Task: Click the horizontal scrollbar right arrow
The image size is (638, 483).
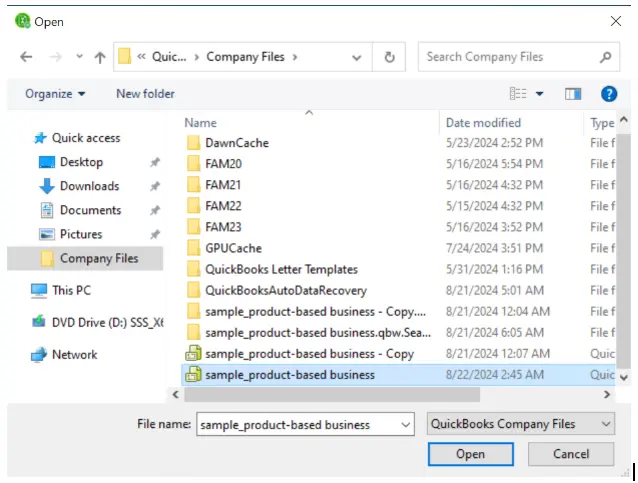Action: pyautogui.click(x=607, y=394)
